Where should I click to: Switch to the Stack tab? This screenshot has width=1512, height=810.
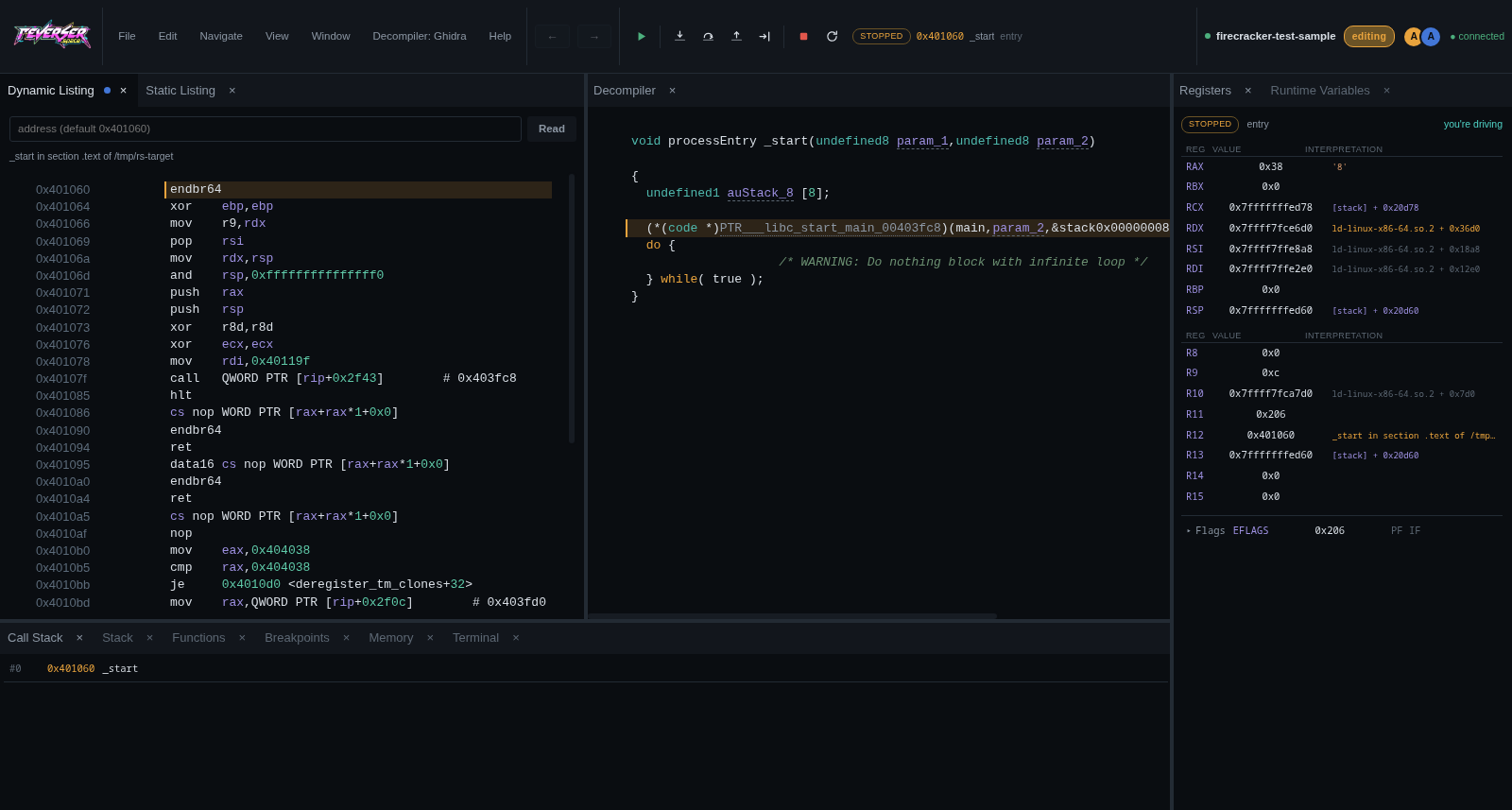tap(117, 638)
